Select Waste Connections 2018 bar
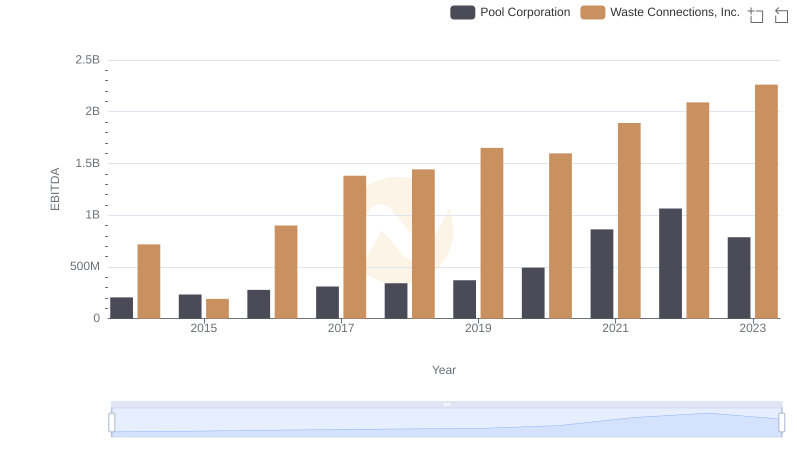Viewport: 800px width, 461px height. (423, 244)
